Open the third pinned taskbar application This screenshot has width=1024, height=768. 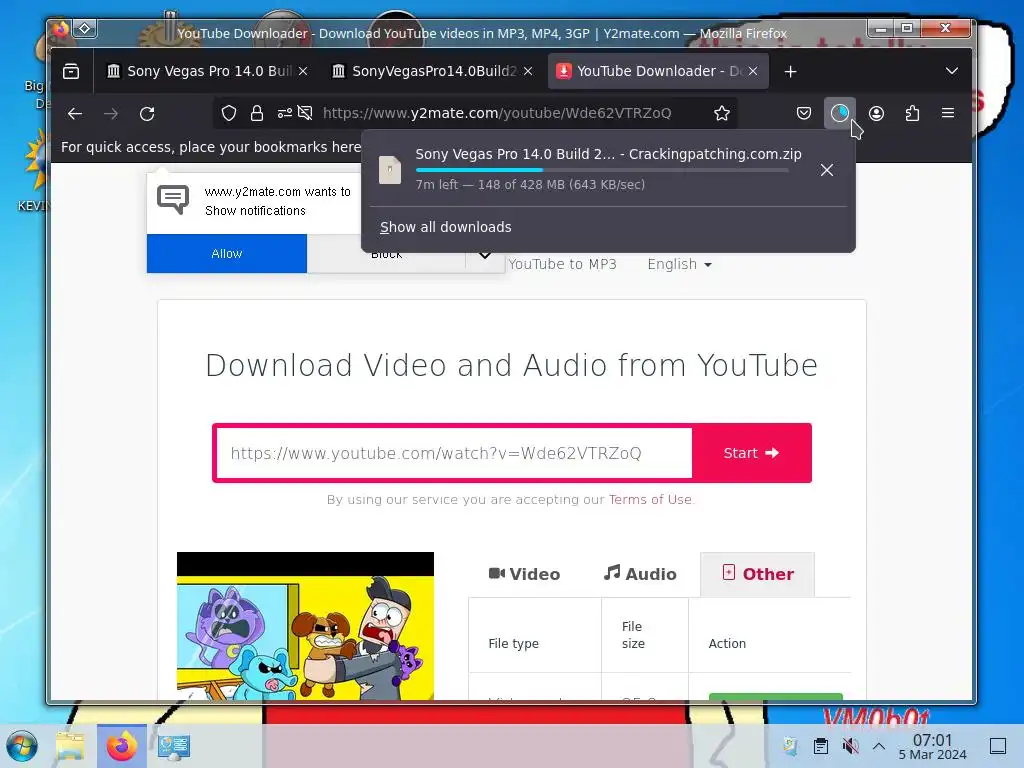(x=174, y=746)
